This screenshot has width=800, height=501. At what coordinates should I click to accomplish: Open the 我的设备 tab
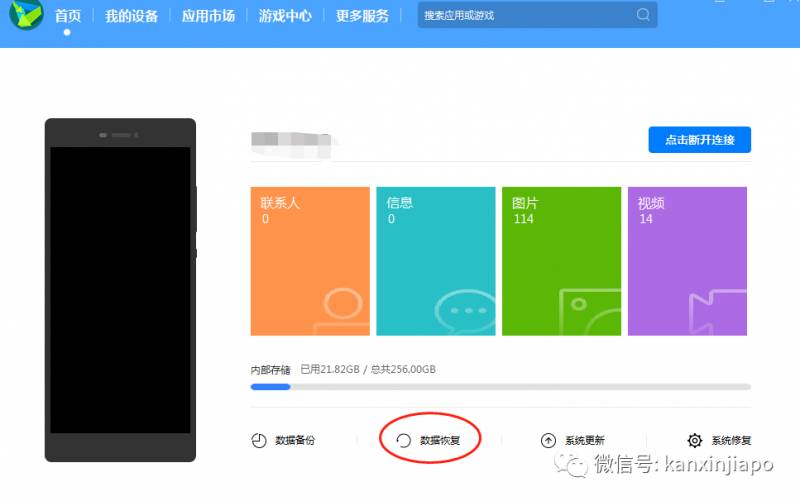pyautogui.click(x=132, y=16)
